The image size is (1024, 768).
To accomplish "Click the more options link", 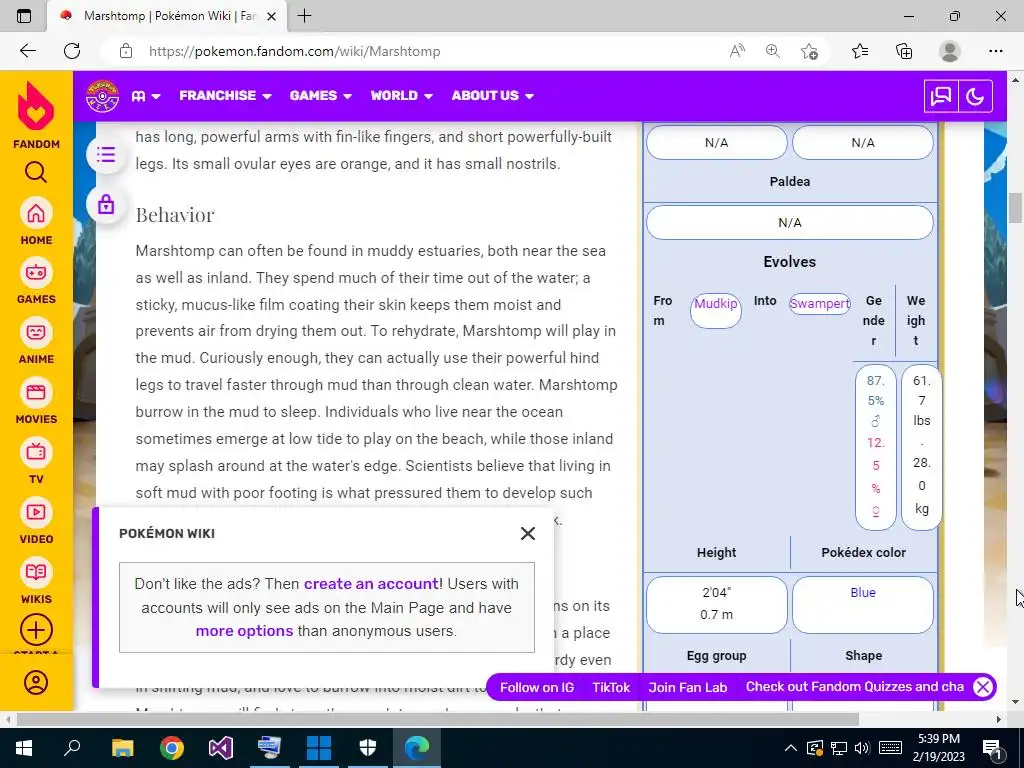I will [244, 631].
